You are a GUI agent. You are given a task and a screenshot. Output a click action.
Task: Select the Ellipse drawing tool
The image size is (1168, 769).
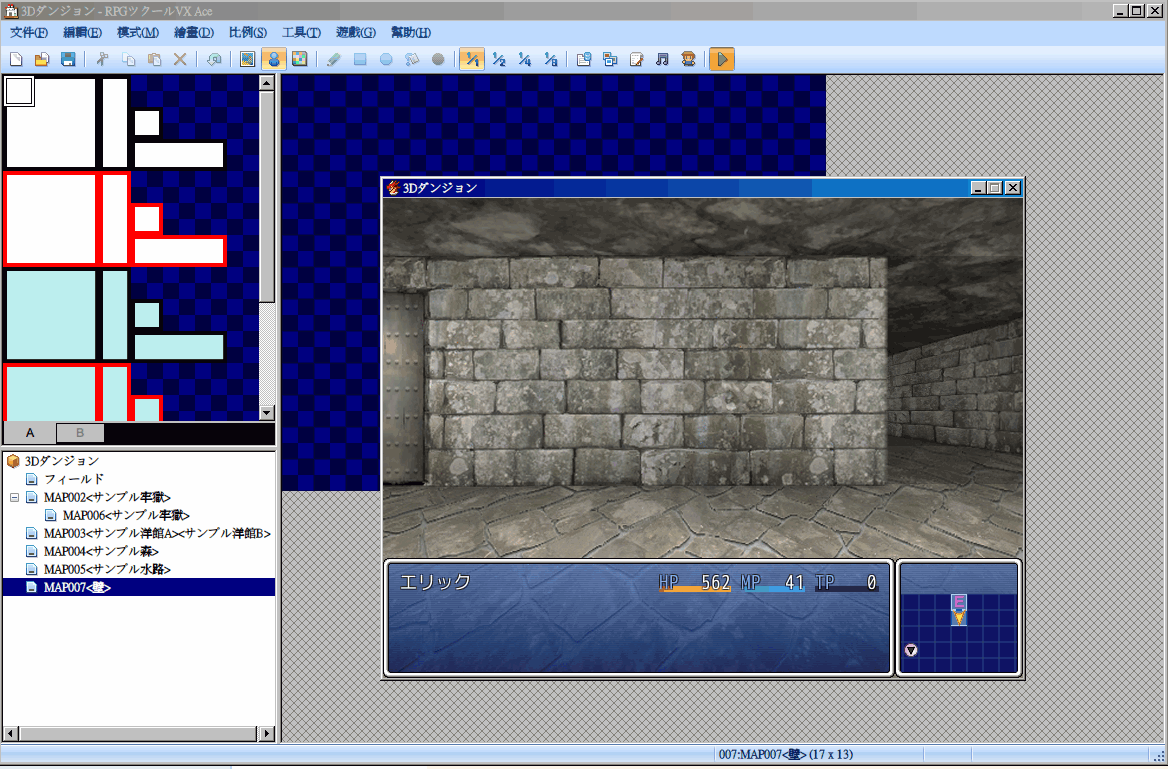coord(386,60)
